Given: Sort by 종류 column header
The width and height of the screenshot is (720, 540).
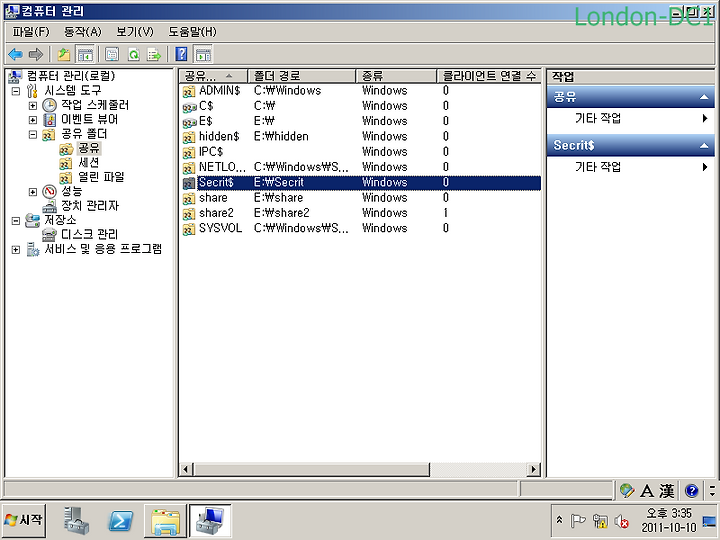Looking at the screenshot, I should [396, 76].
